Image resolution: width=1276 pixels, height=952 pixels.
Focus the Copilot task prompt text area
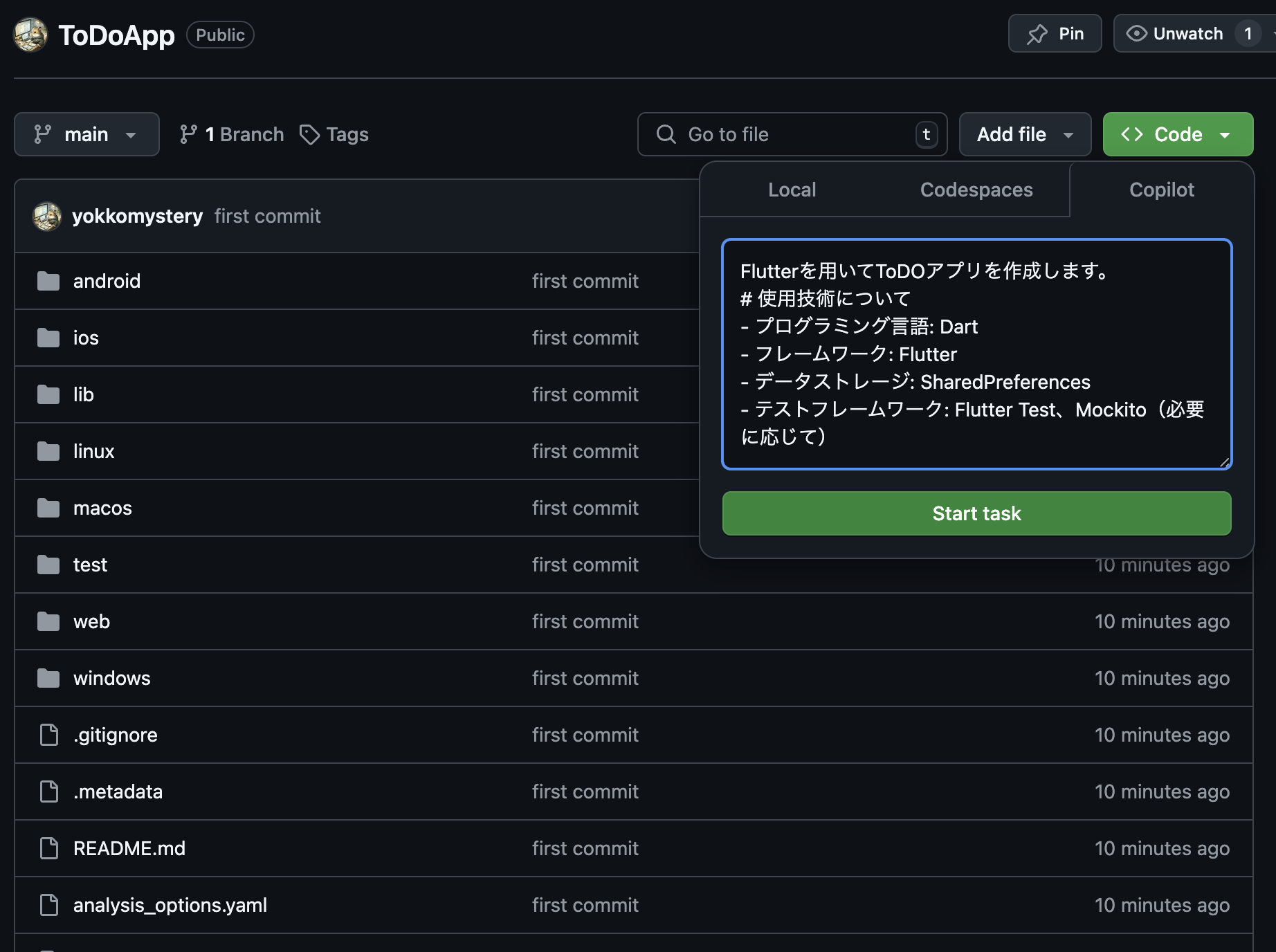pos(976,354)
